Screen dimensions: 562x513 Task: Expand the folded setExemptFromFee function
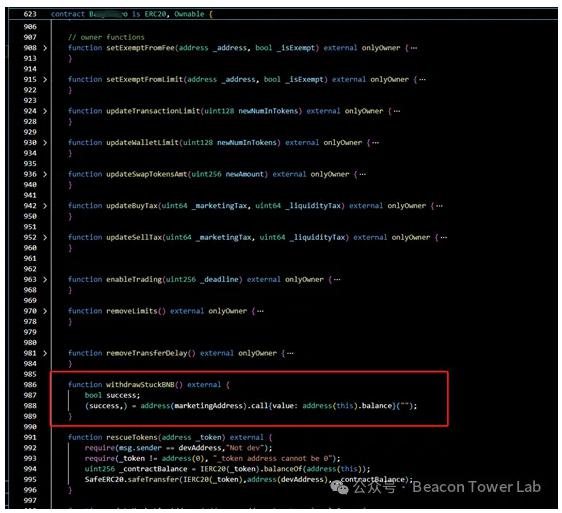[45, 48]
